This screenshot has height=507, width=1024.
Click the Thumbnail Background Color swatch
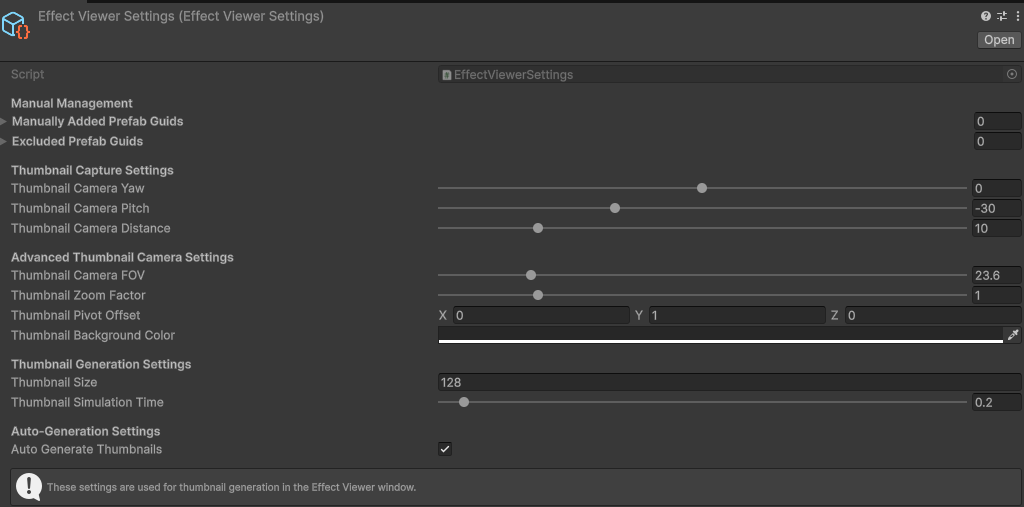point(720,335)
